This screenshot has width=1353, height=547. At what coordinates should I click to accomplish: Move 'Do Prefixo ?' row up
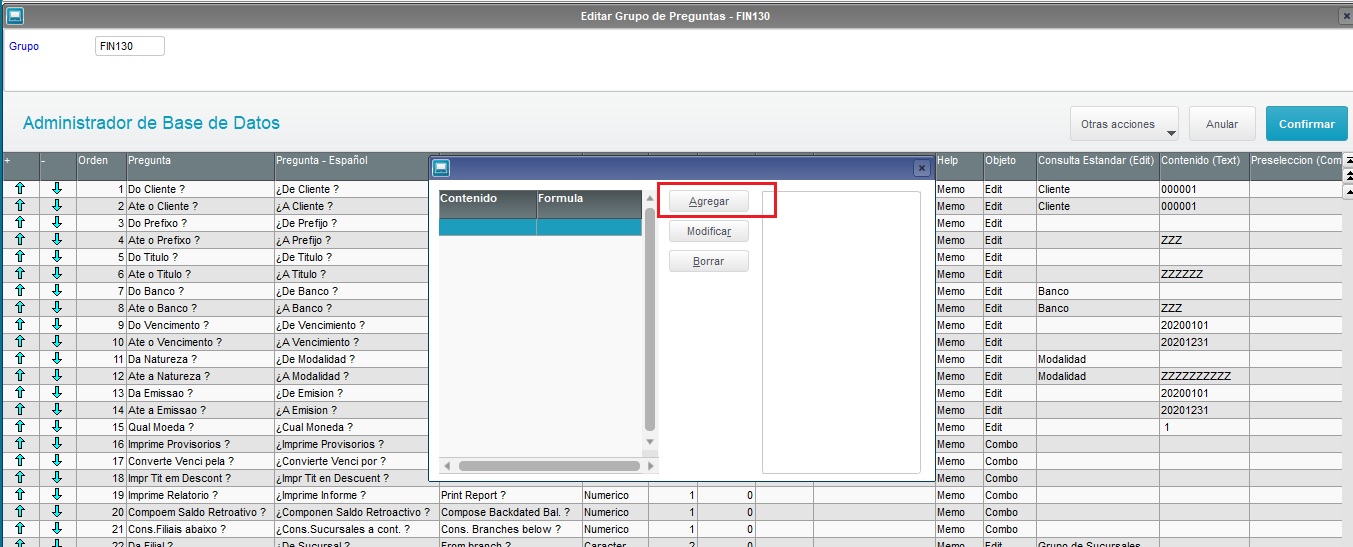coord(20,223)
